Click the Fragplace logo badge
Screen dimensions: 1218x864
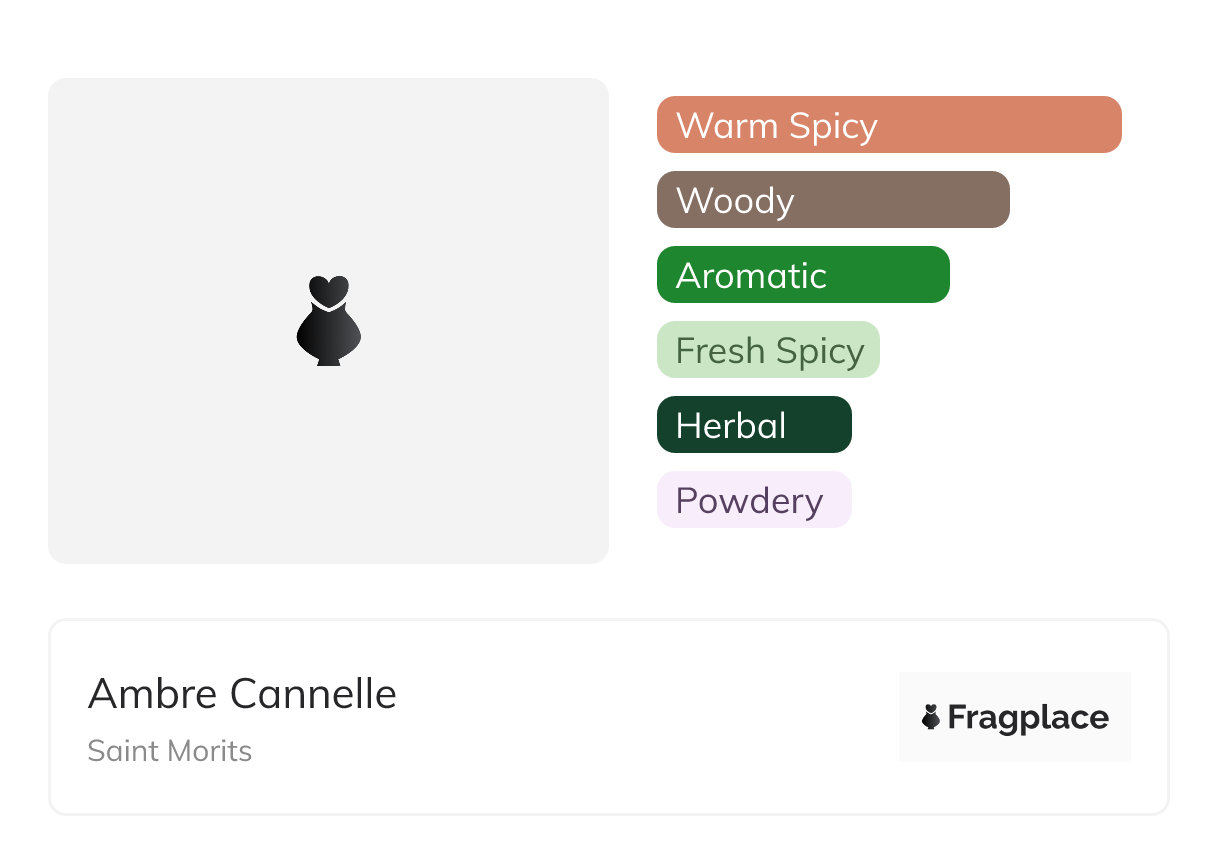pyautogui.click(x=1014, y=716)
